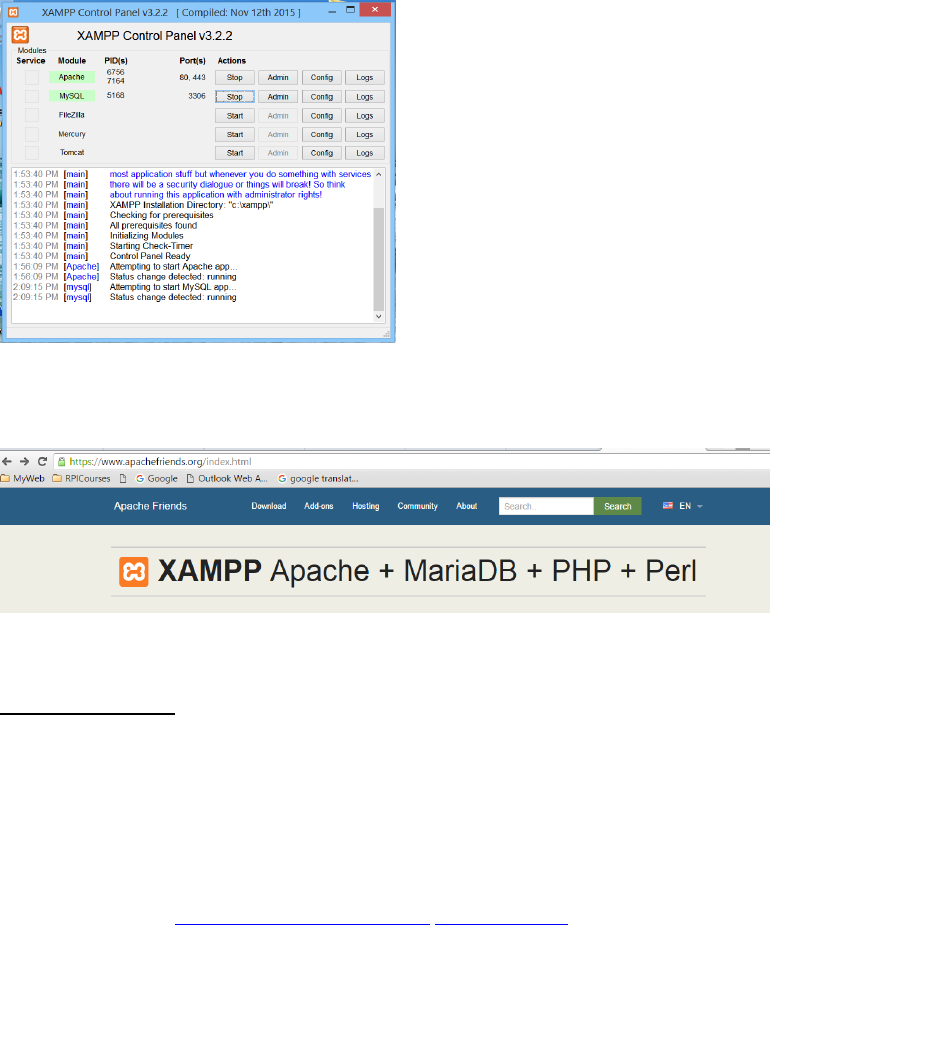Click the secure padlock icon in address bar
928x1040 pixels.
pyautogui.click(x=61, y=462)
